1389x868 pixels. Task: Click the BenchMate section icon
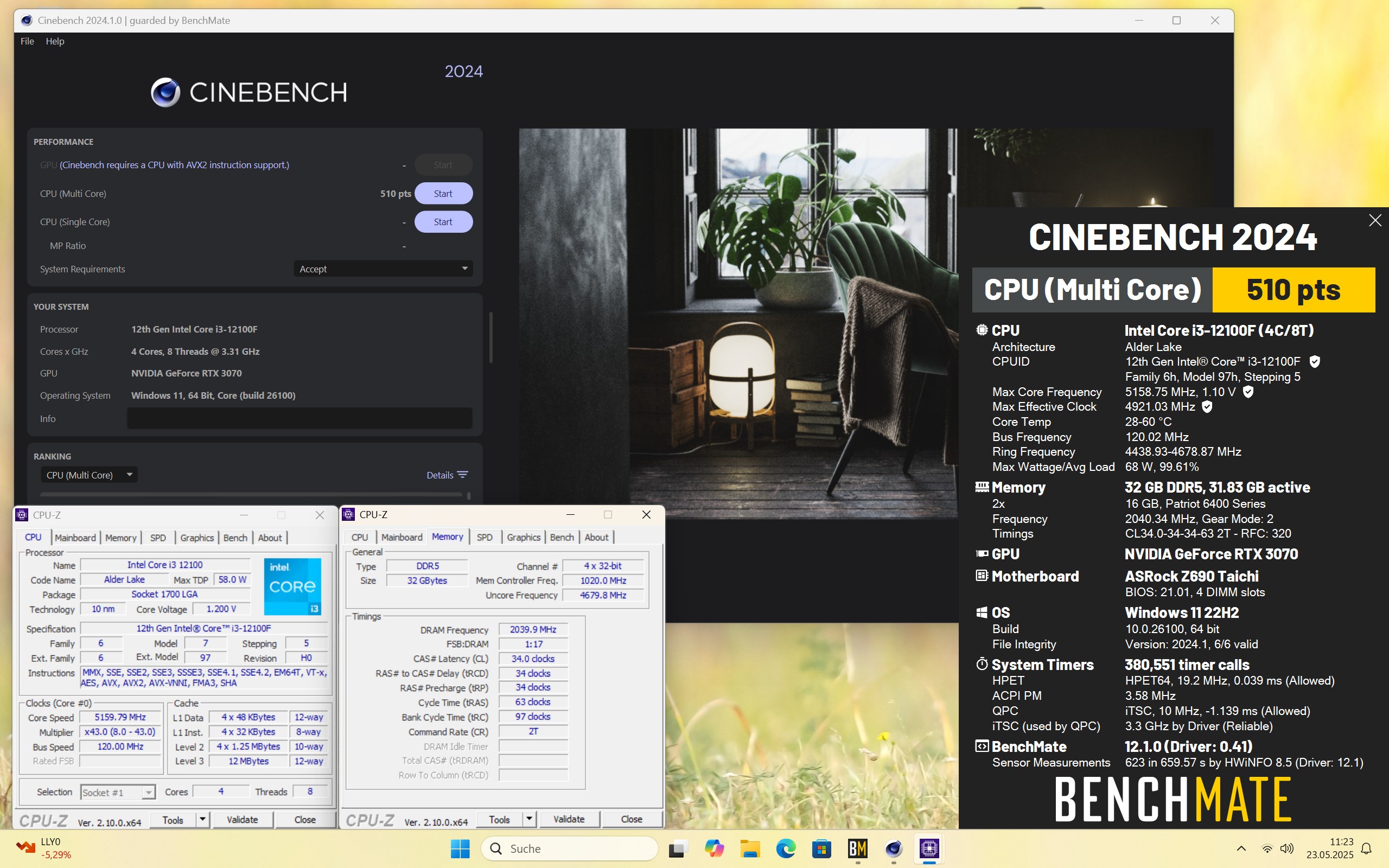(982, 746)
